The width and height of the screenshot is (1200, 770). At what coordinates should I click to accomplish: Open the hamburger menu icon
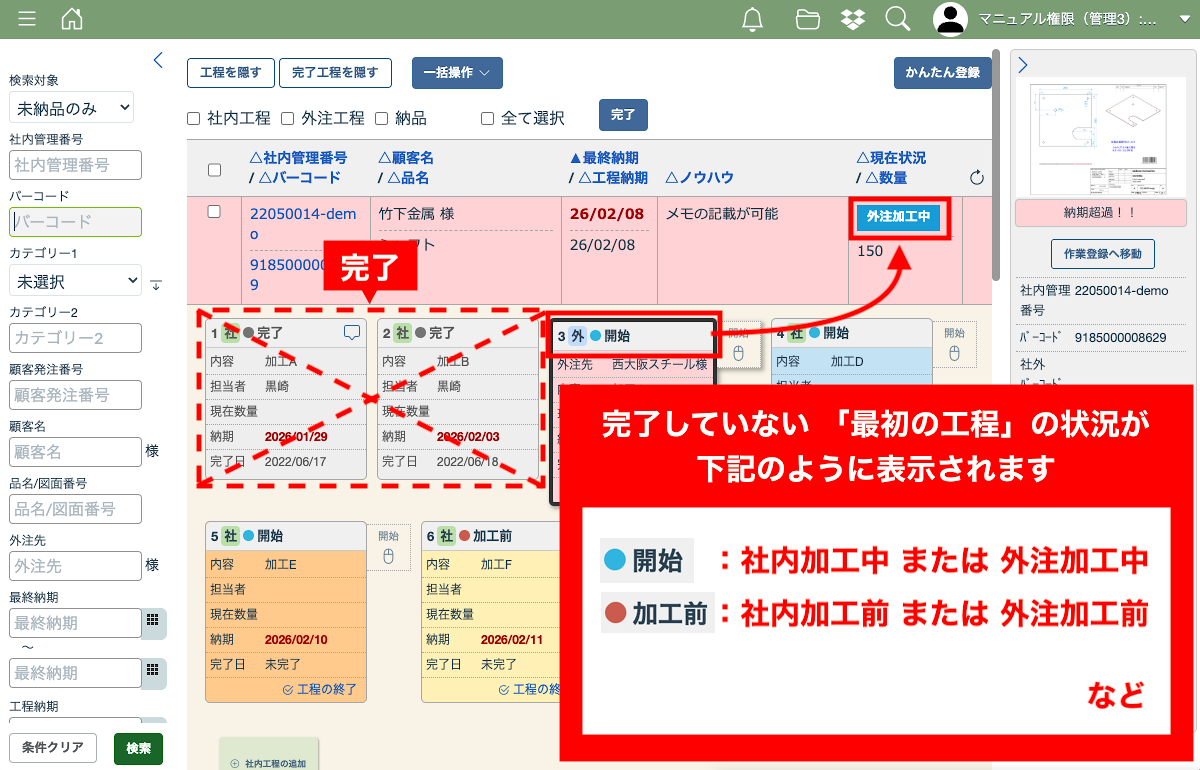pos(27,19)
